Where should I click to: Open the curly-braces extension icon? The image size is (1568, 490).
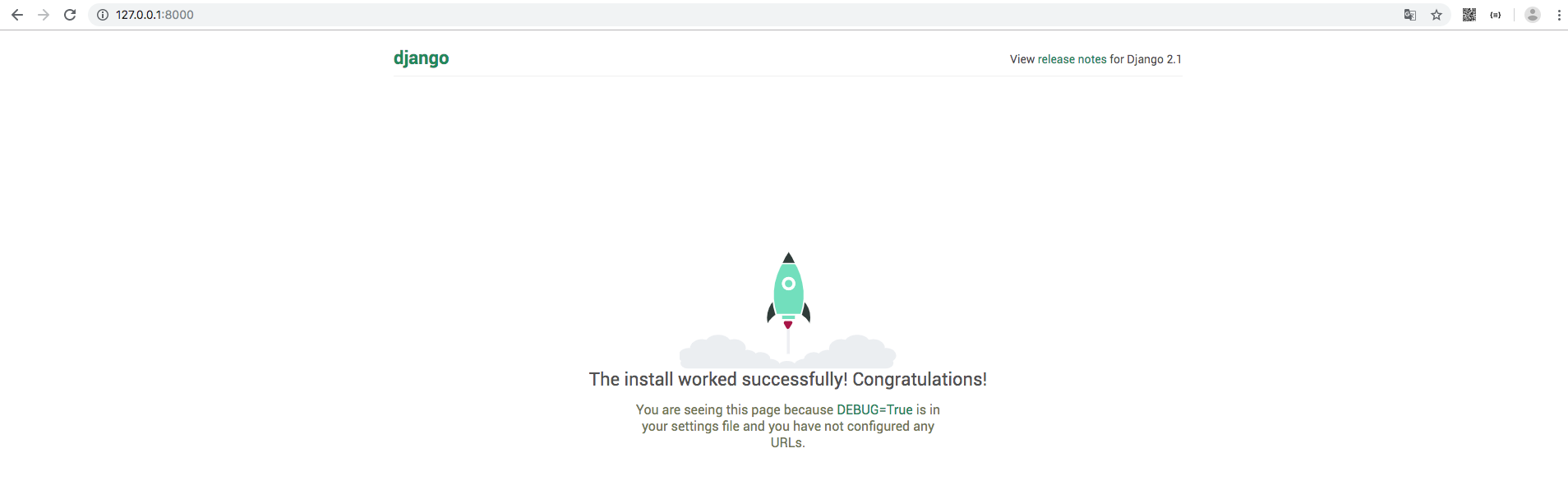coord(1496,15)
